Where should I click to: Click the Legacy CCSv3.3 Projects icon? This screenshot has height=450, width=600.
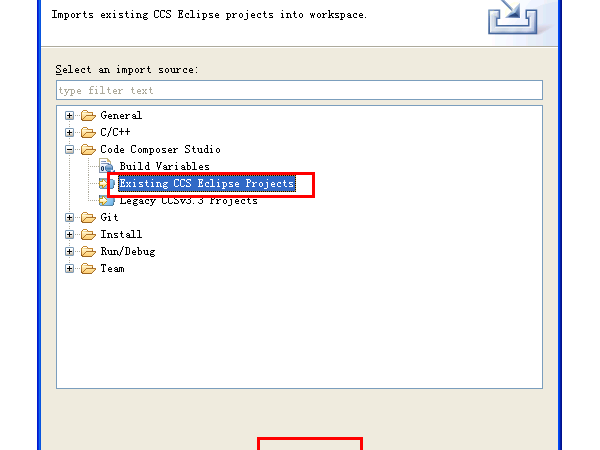tap(106, 200)
